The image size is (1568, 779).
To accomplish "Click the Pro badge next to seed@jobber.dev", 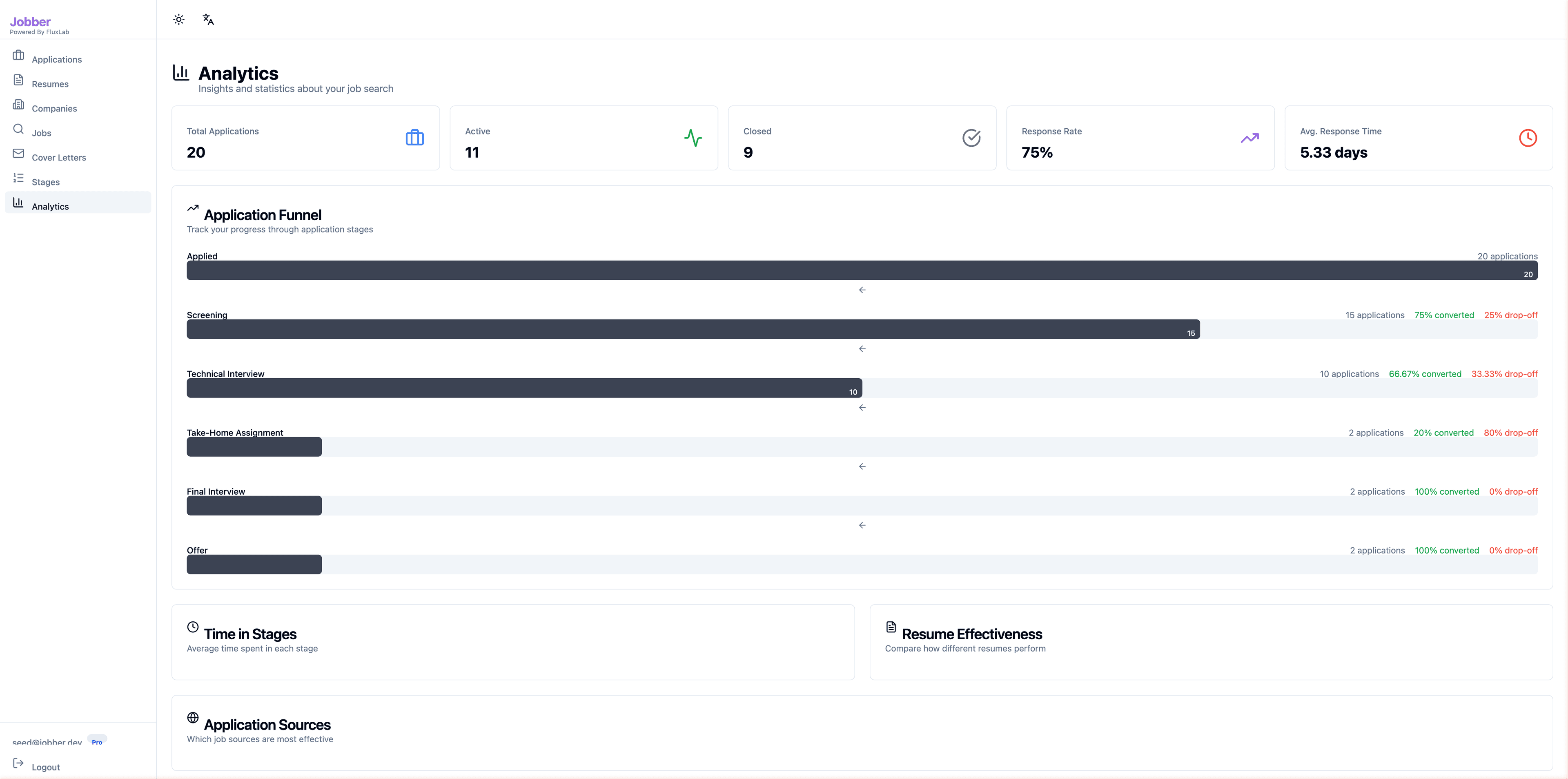I will 97,742.
